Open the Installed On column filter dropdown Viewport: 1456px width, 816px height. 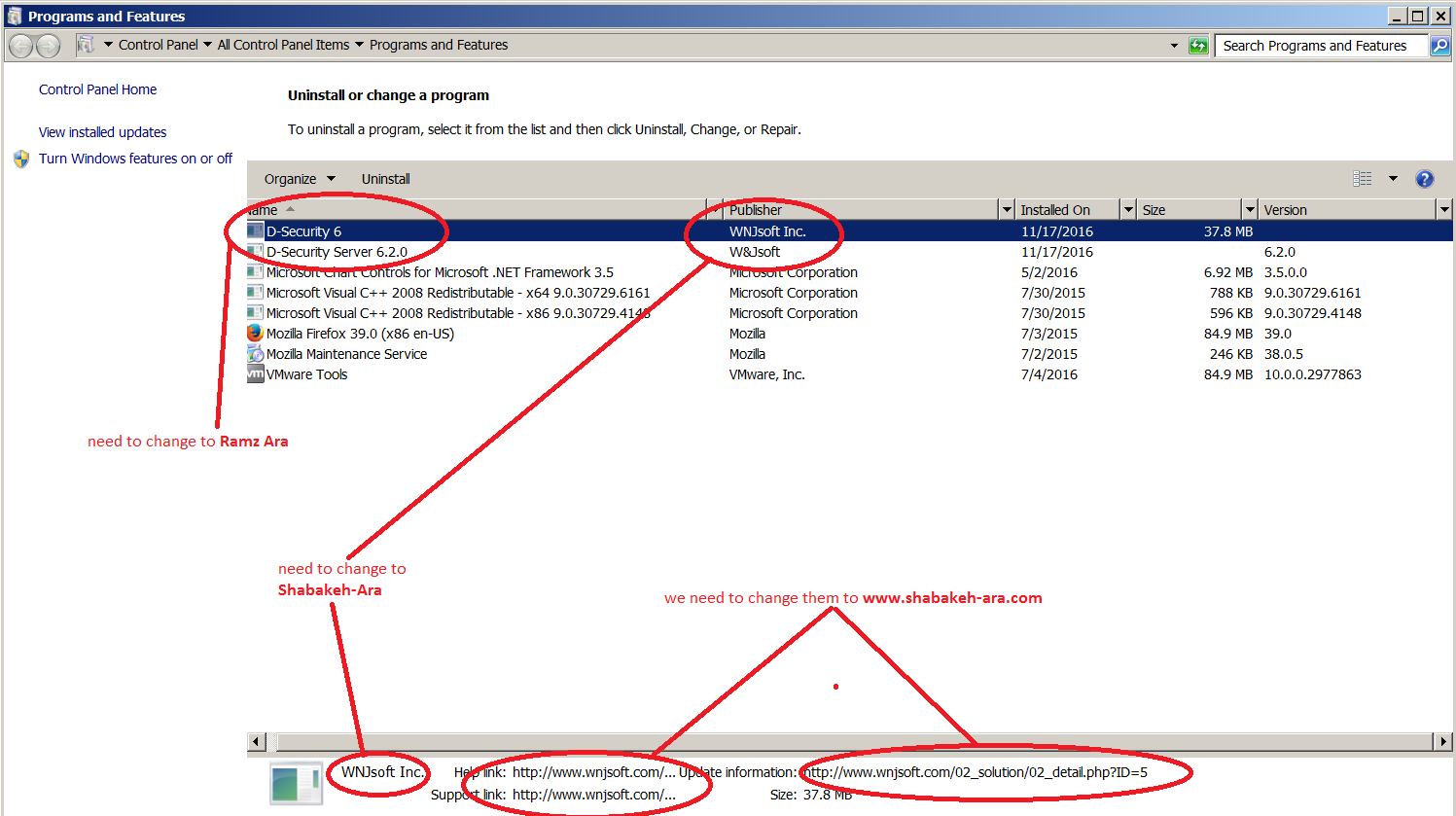tap(1128, 210)
